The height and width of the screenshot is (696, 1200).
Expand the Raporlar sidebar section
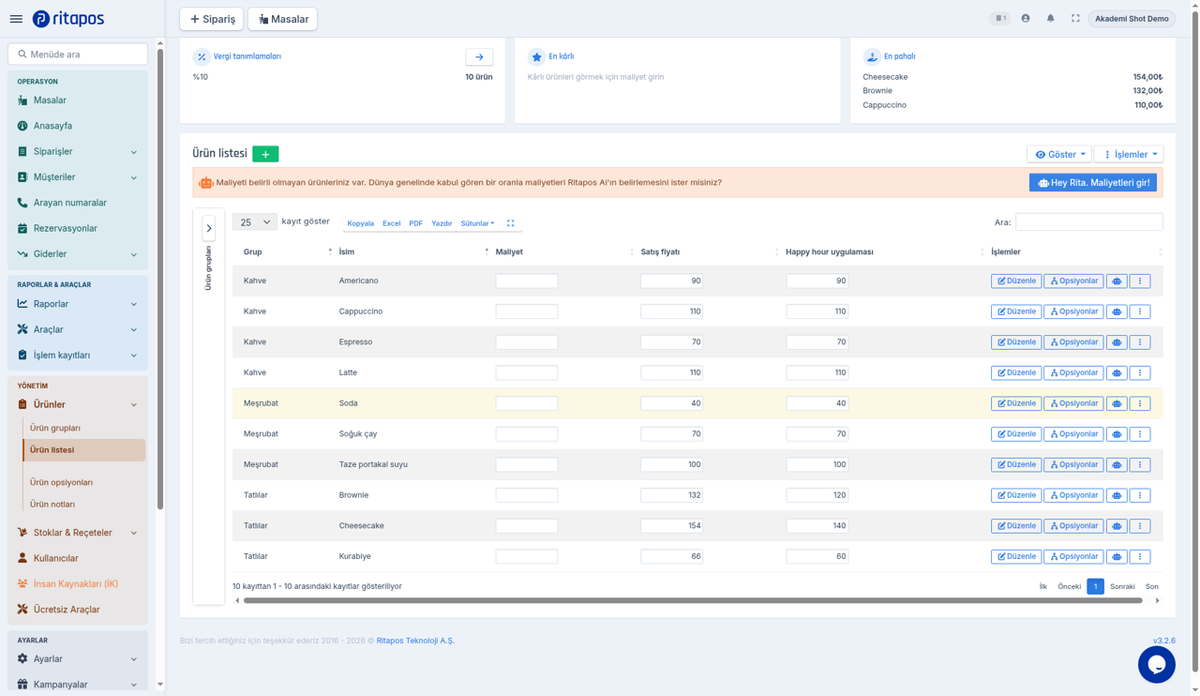pyautogui.click(x=76, y=304)
